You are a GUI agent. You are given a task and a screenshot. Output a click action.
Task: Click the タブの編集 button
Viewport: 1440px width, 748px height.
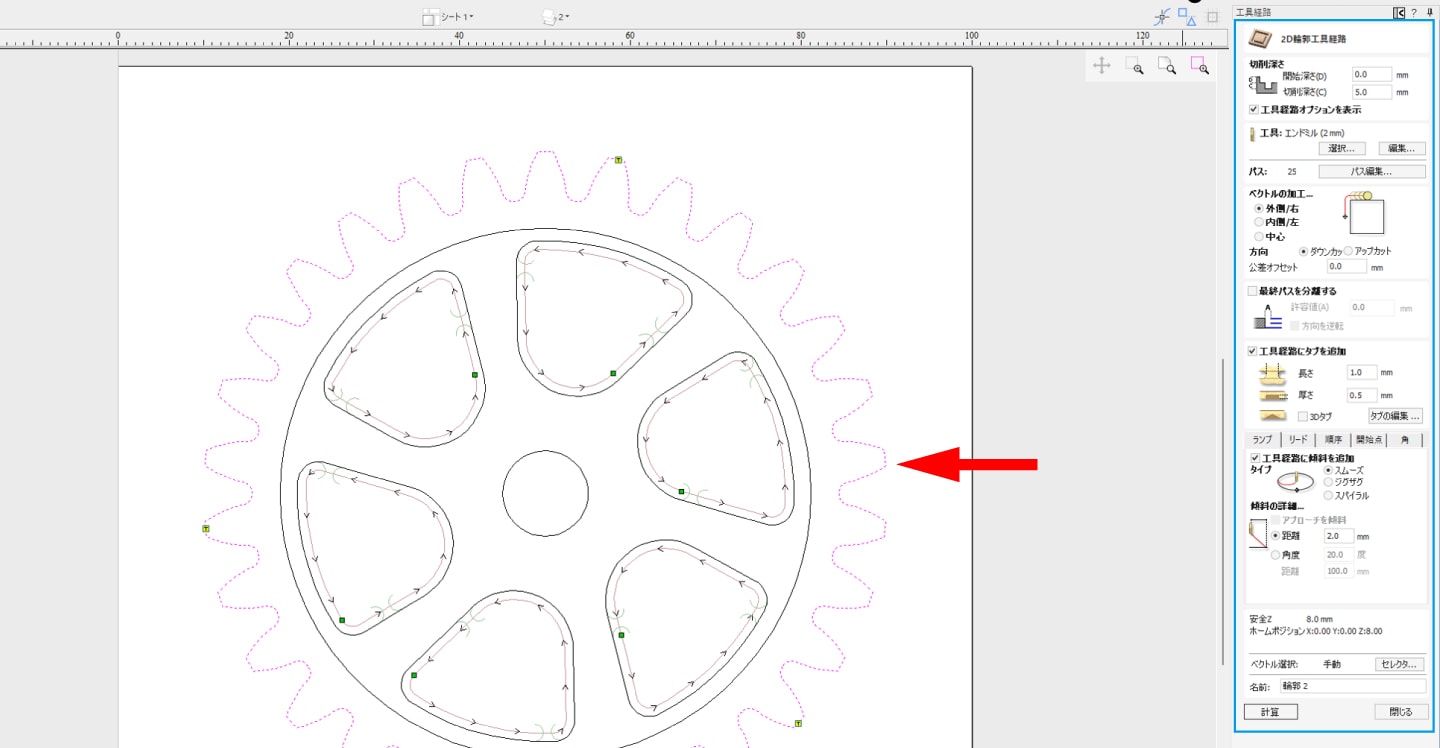pos(1394,416)
